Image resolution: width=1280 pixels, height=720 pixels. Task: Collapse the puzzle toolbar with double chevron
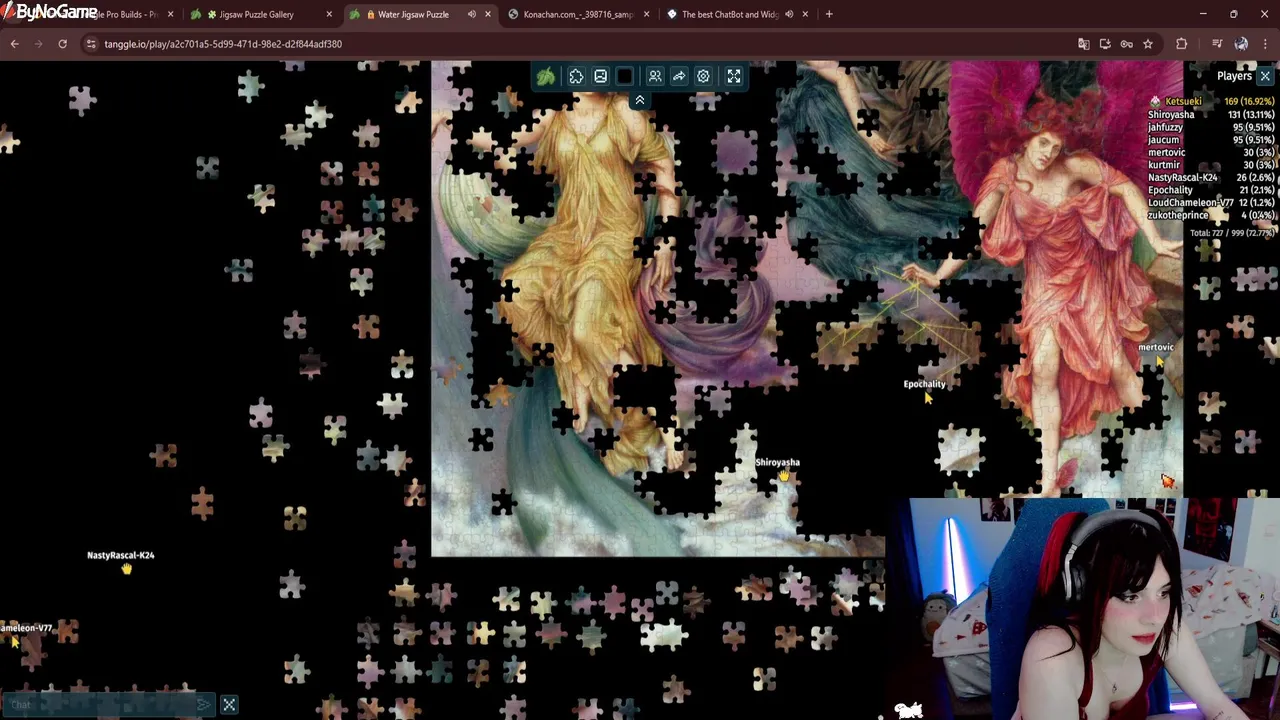coord(640,100)
